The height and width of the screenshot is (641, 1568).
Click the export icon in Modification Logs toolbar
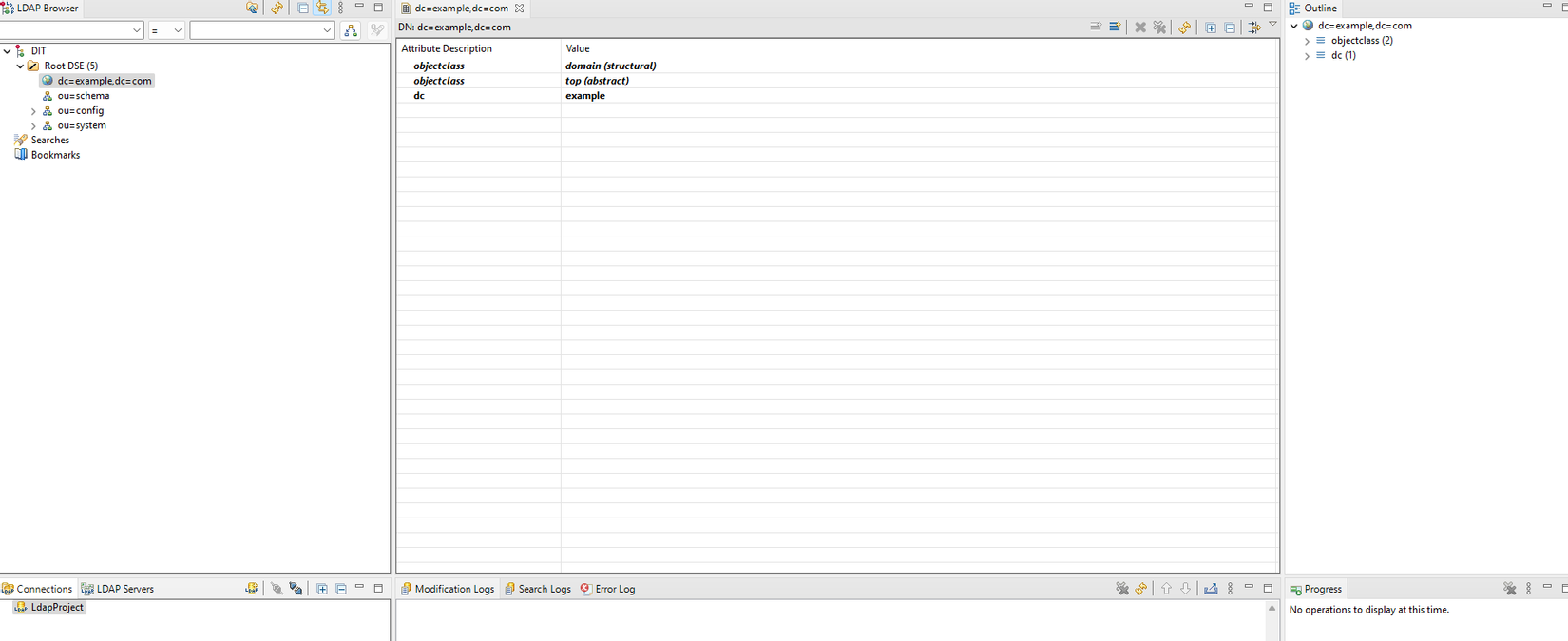1211,589
